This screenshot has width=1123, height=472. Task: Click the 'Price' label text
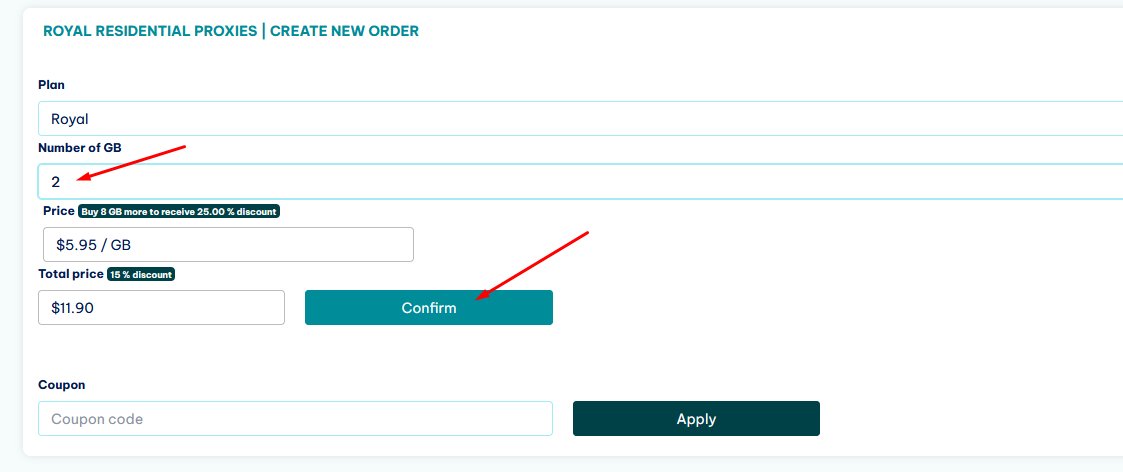click(x=58, y=211)
